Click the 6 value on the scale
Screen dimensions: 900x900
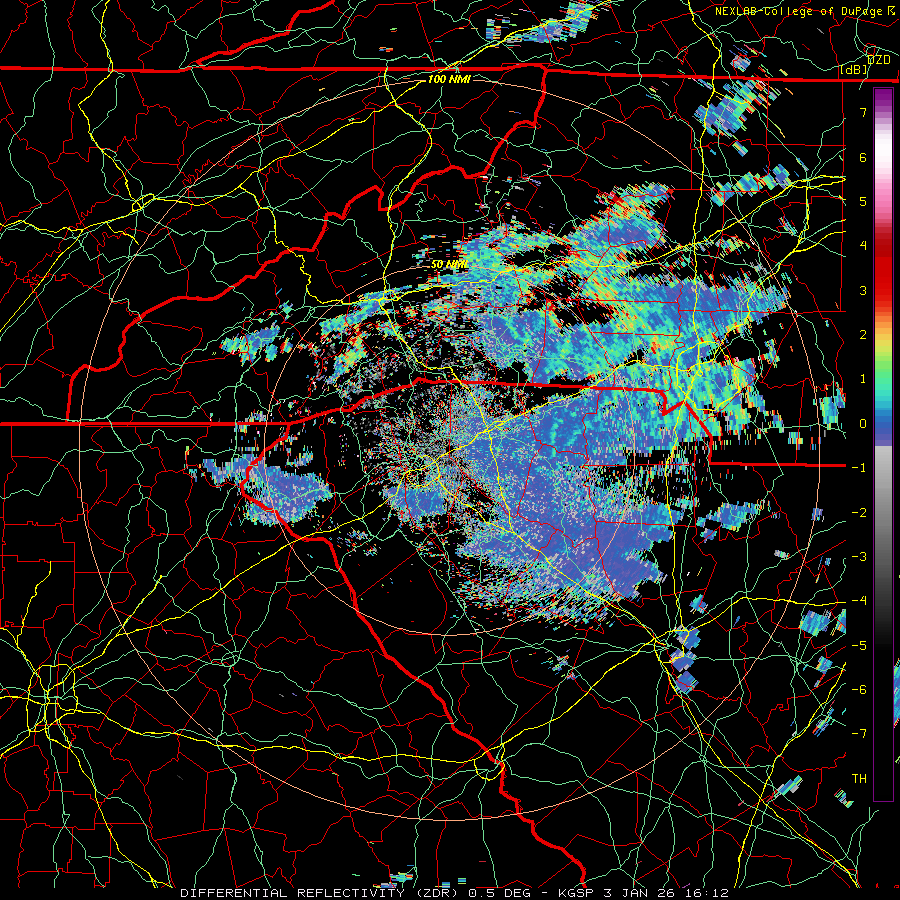pyautogui.click(x=862, y=157)
